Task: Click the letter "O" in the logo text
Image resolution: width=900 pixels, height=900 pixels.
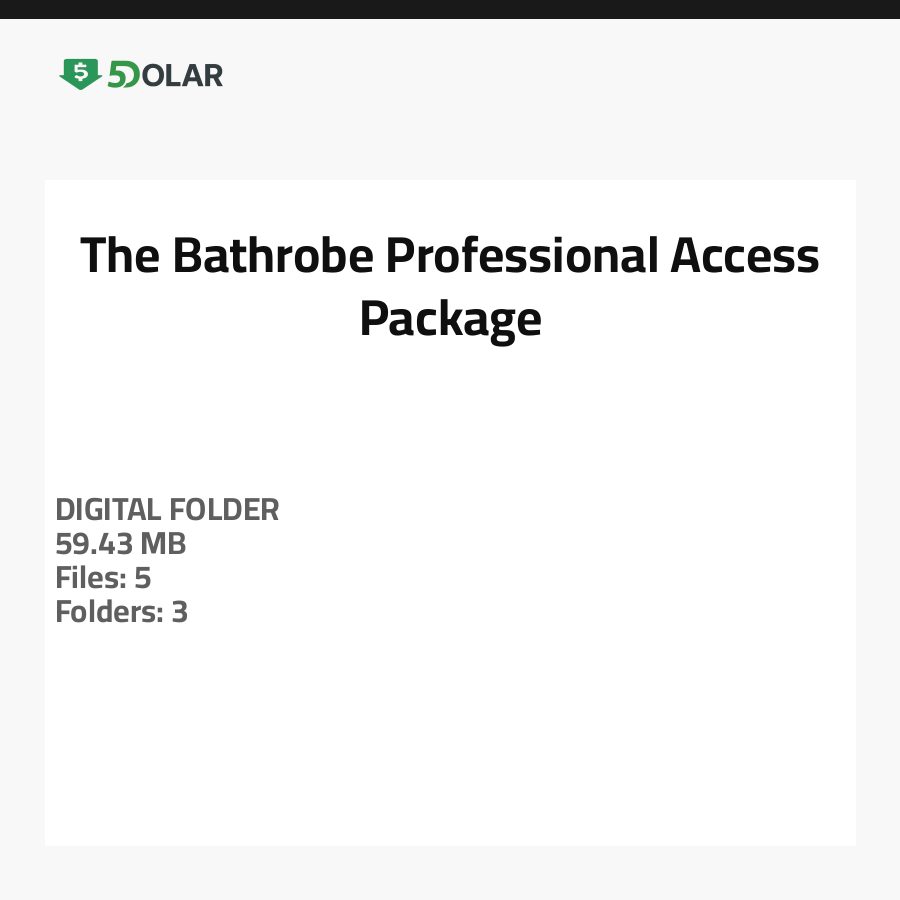Action: (x=151, y=75)
